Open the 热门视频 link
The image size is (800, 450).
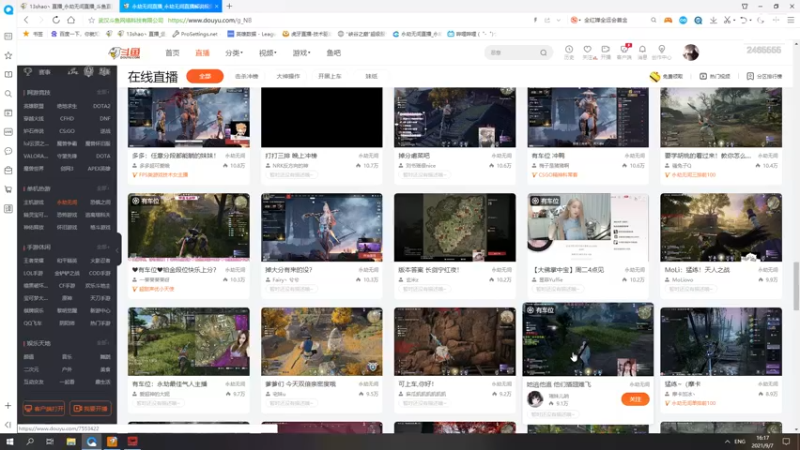point(715,76)
